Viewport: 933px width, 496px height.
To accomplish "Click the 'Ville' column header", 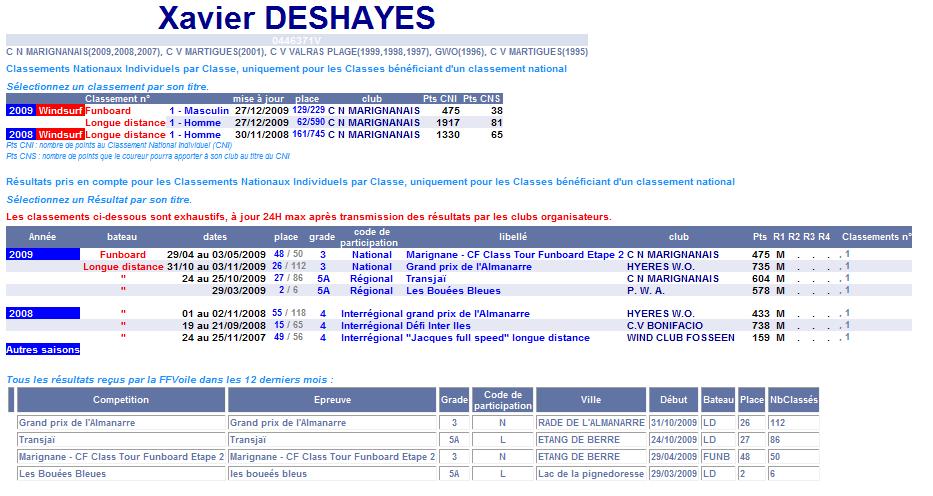I will click(x=590, y=400).
